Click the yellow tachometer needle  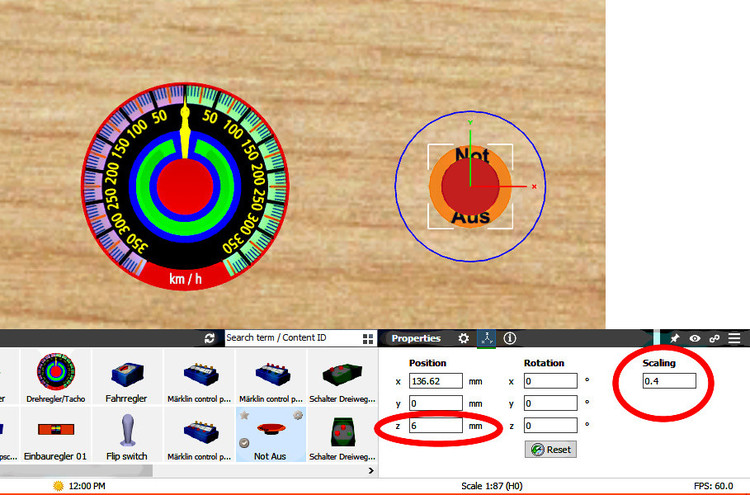coord(185,132)
